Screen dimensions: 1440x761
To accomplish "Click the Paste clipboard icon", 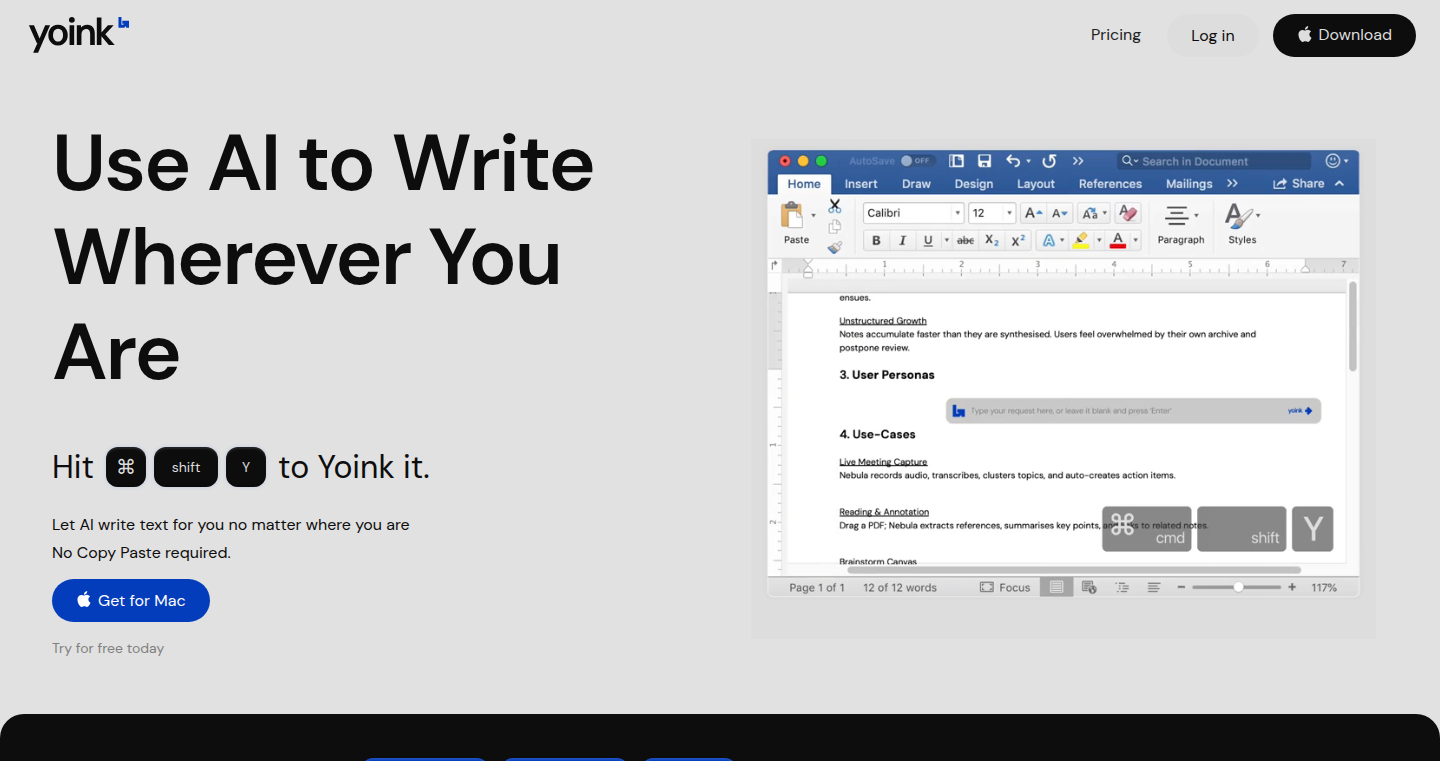I will [x=792, y=215].
